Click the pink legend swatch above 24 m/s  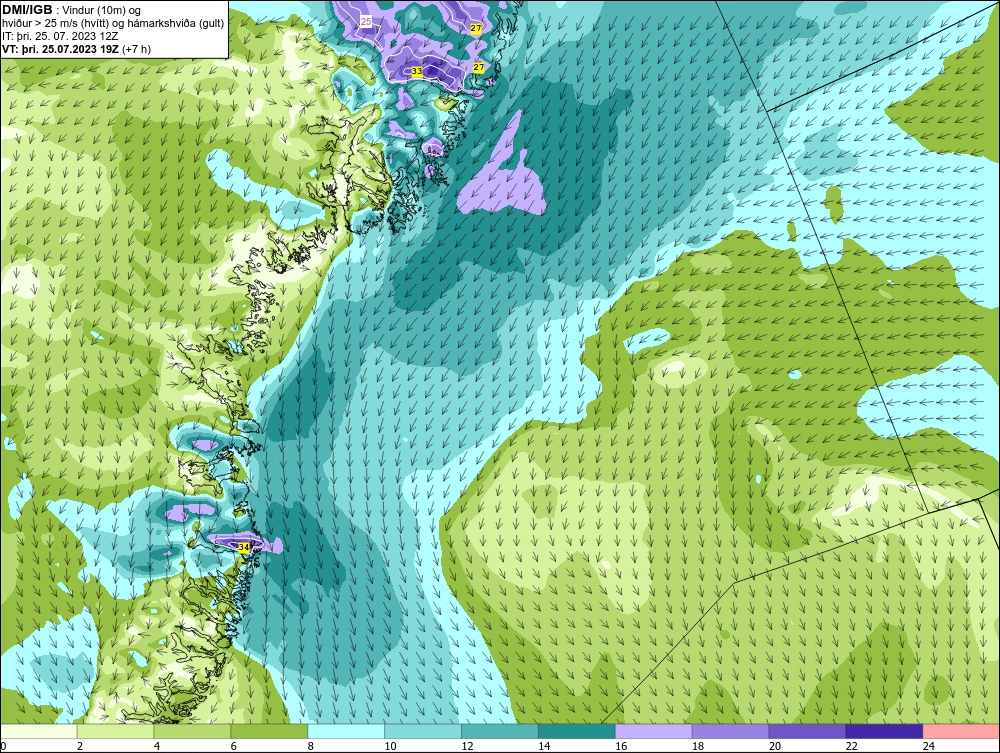[961, 731]
